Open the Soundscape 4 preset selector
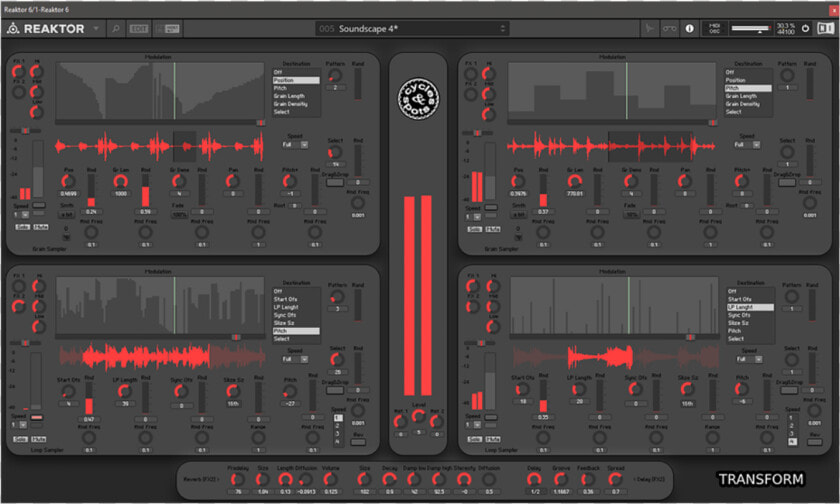Screen dimensions: 840x504 [412, 29]
